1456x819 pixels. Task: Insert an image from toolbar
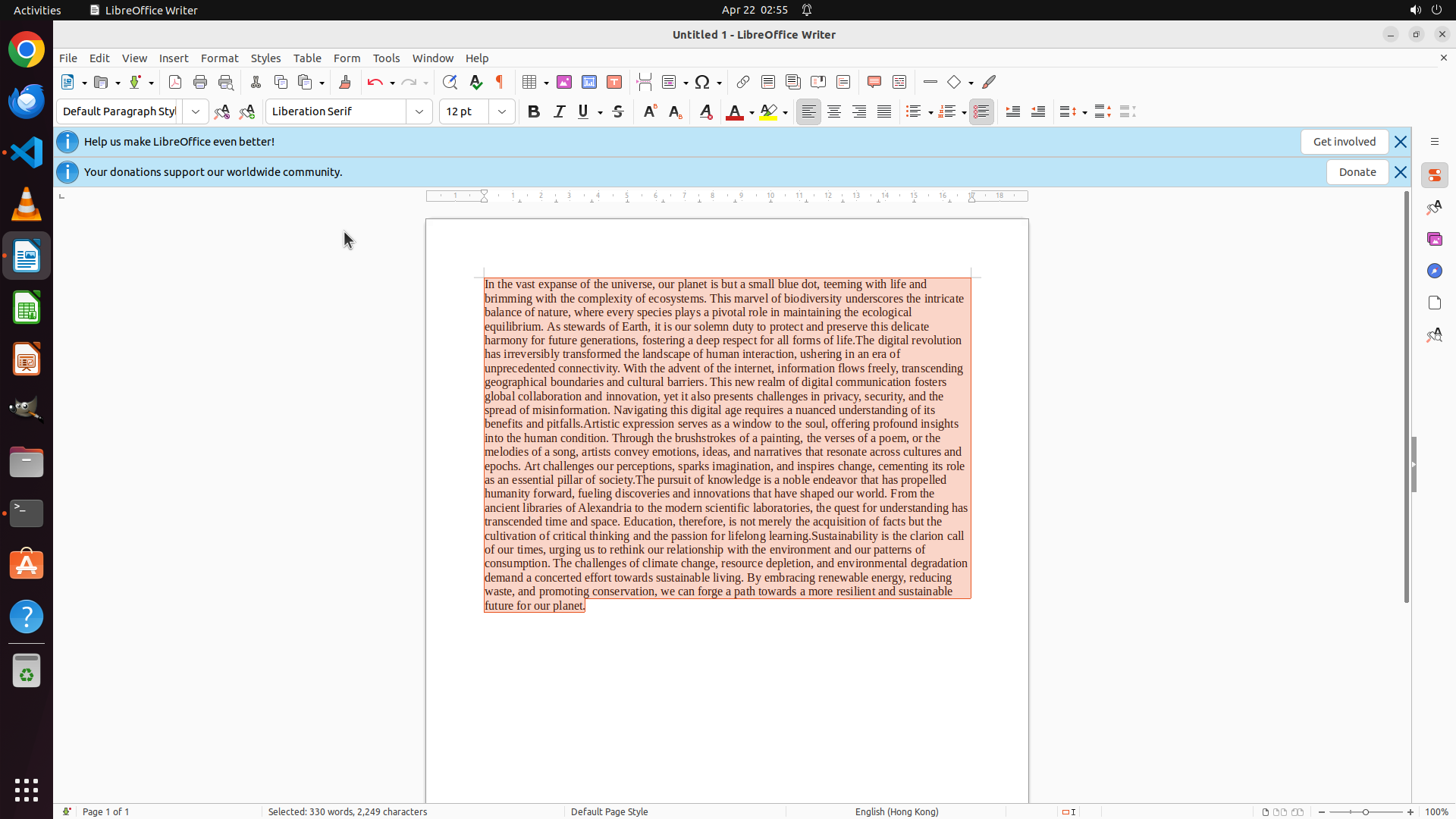(564, 82)
